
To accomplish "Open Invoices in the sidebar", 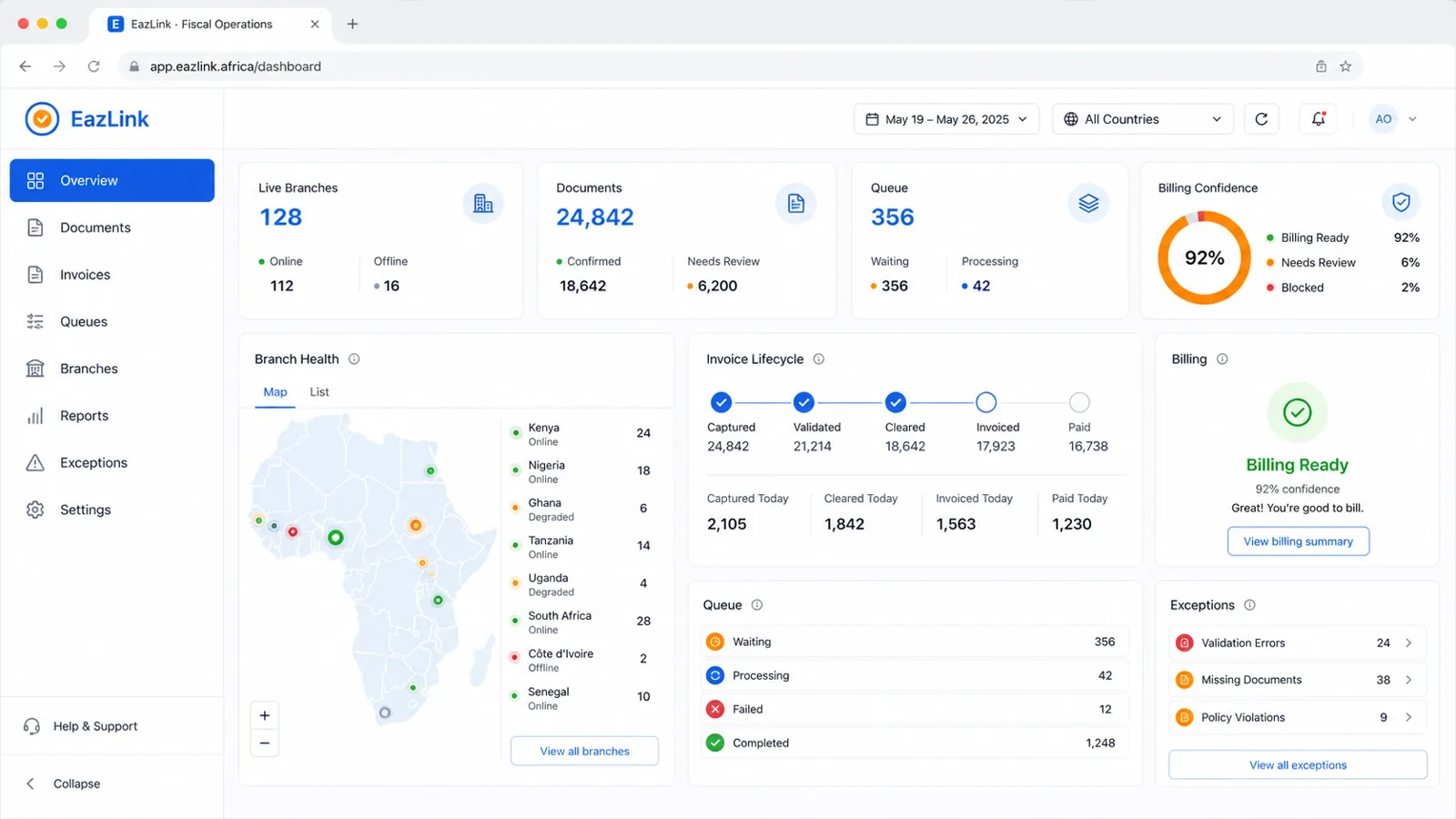I will [112, 275].
